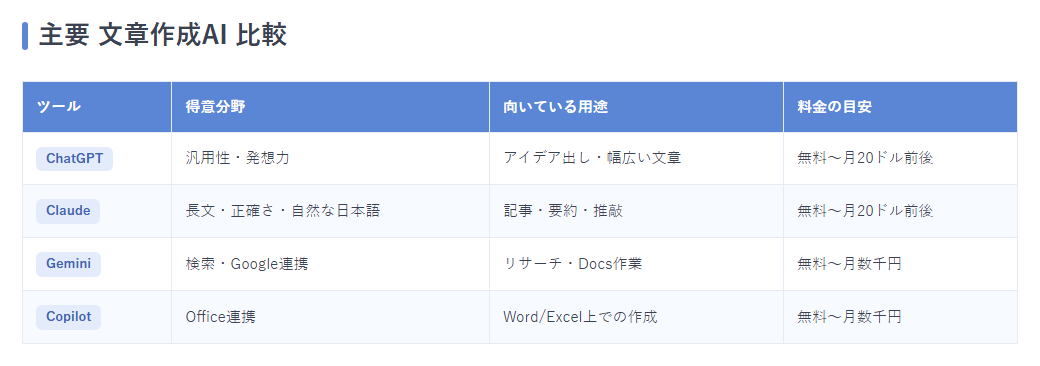Click the 料金の目安 column header
Screen dimensions: 1040x366
[900, 107]
